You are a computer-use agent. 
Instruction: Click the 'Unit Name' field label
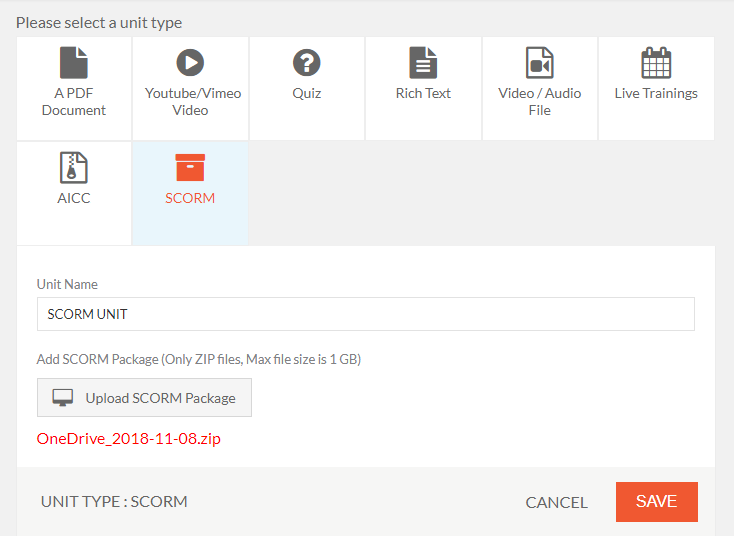click(x=67, y=284)
